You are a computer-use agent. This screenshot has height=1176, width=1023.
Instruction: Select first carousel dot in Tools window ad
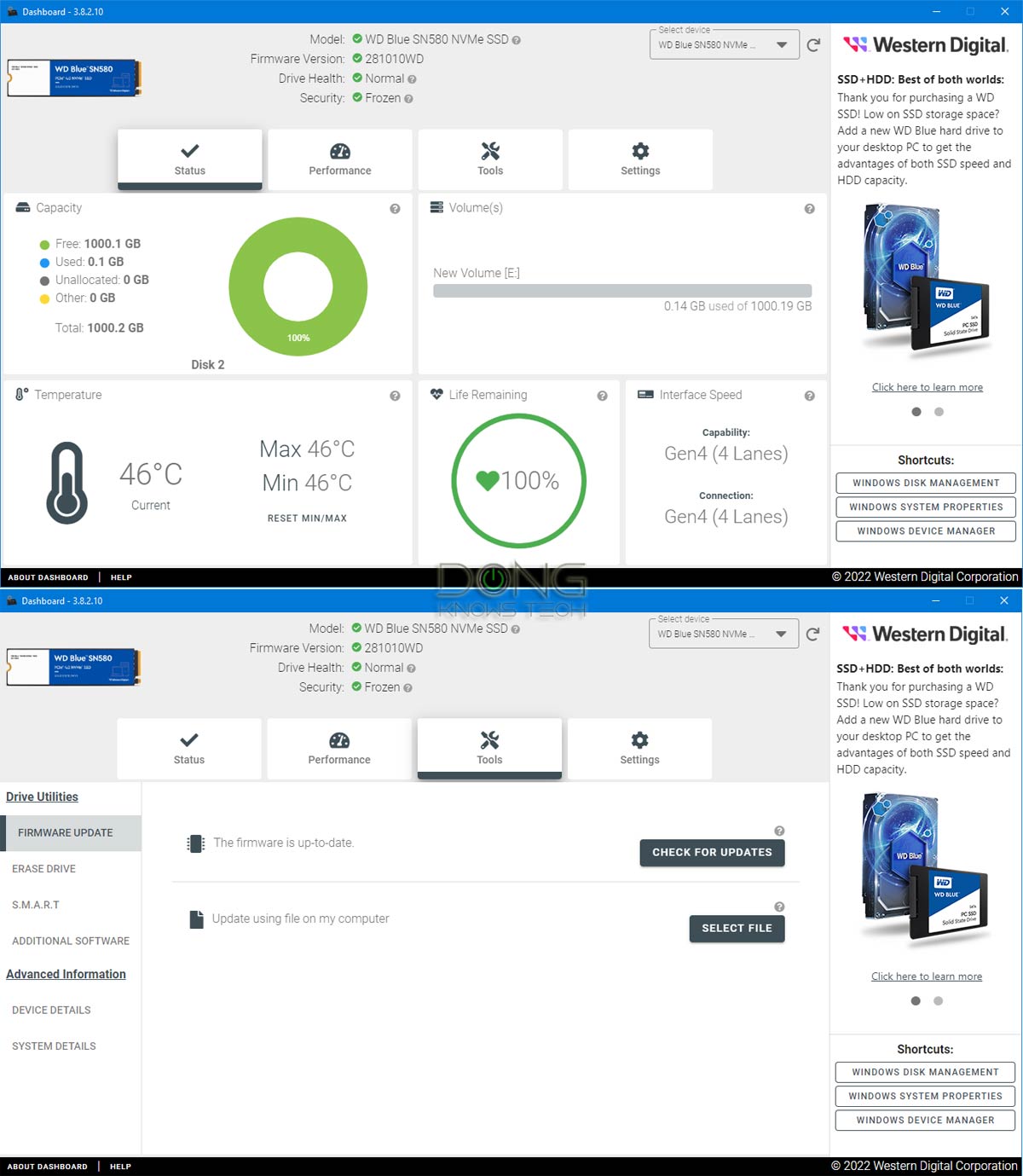click(916, 1001)
